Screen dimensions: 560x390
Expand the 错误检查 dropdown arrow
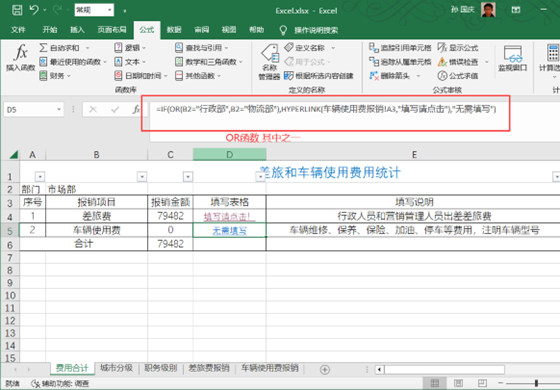pos(486,62)
